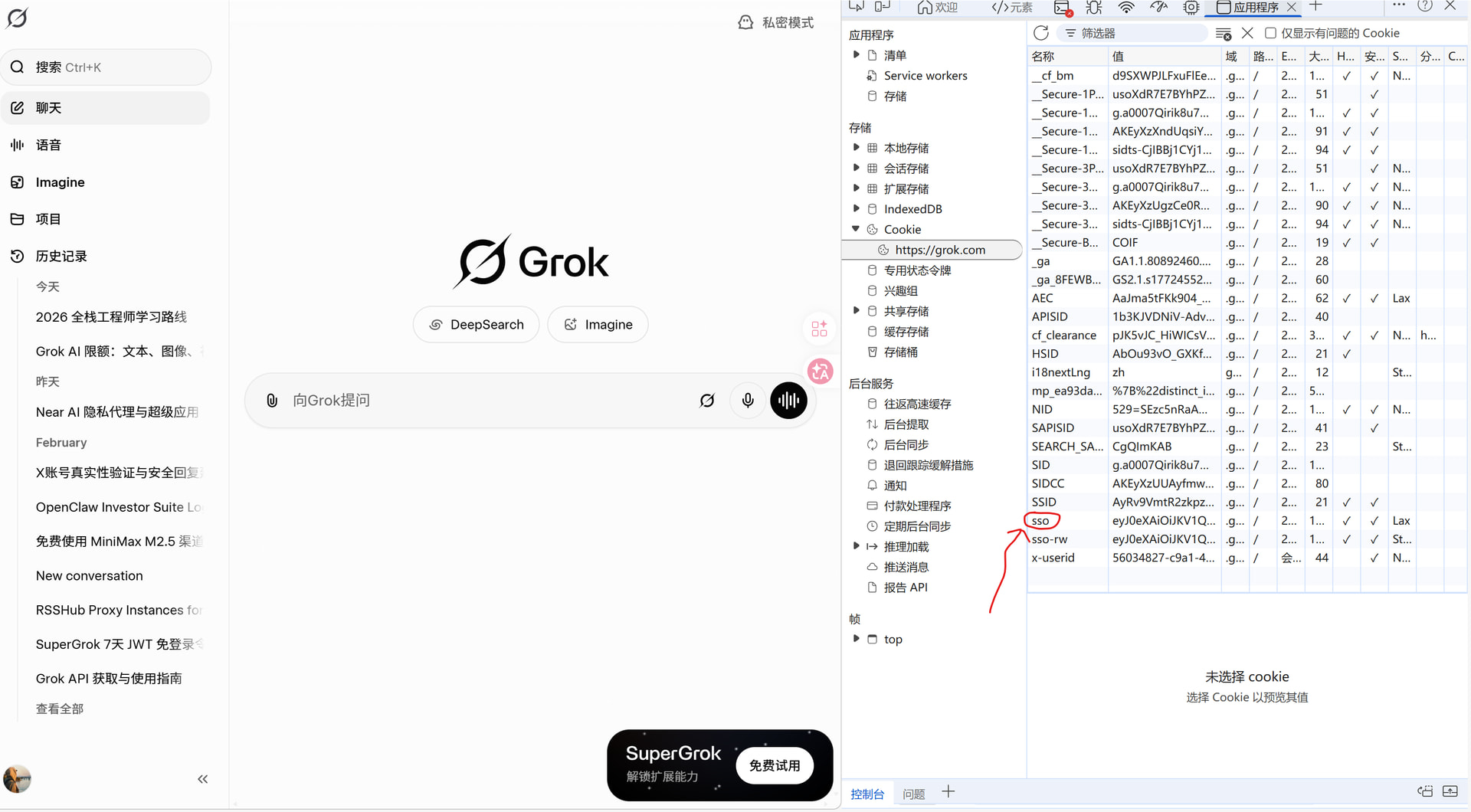Expand the 推理加载 tree node
Screen dimensions: 1471x812
pyautogui.click(x=856, y=546)
